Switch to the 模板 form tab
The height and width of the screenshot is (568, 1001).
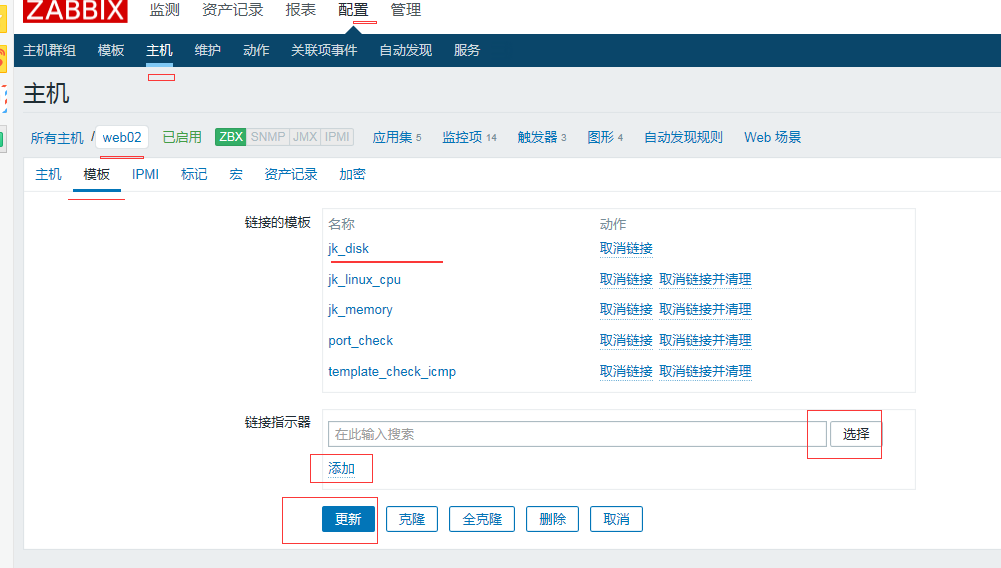pos(96,174)
